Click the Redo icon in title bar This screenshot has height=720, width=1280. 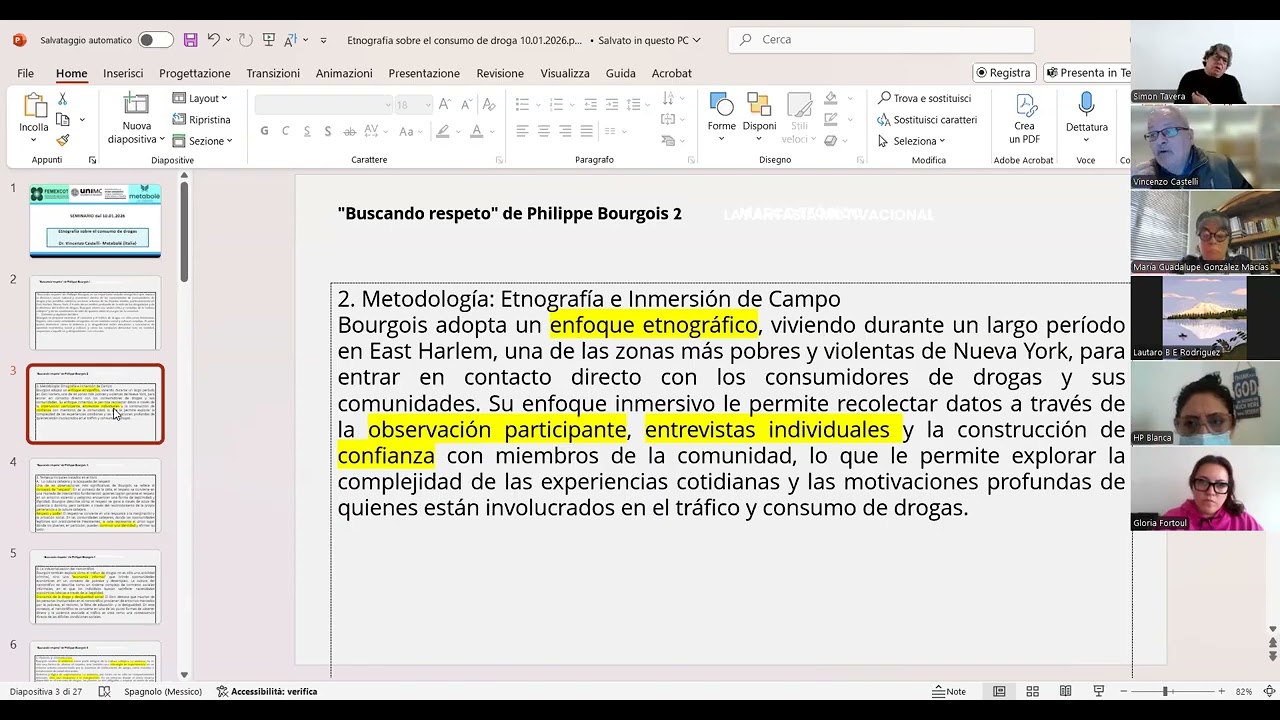[245, 40]
